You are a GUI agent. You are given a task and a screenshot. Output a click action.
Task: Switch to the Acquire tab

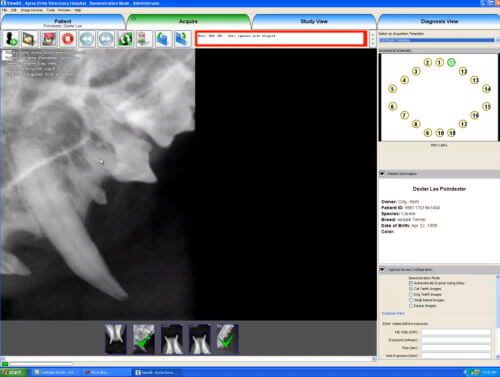[x=188, y=22]
